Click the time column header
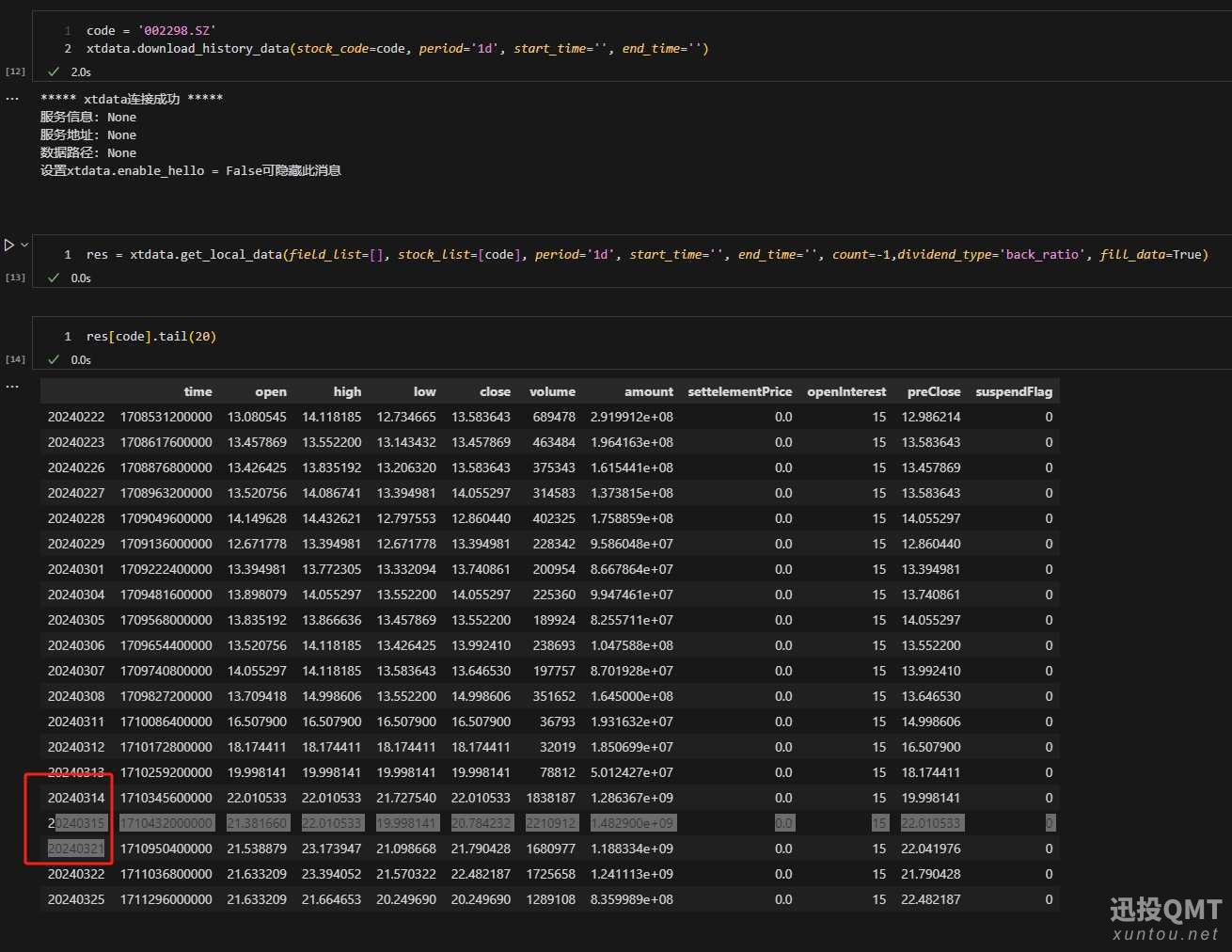 [197, 391]
